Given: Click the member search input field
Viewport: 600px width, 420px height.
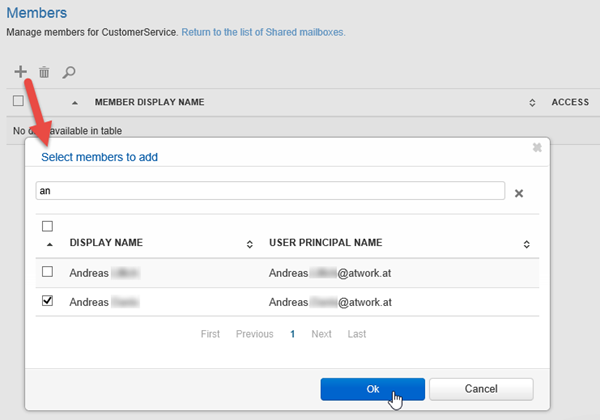Looking at the screenshot, I should pos(267,190).
